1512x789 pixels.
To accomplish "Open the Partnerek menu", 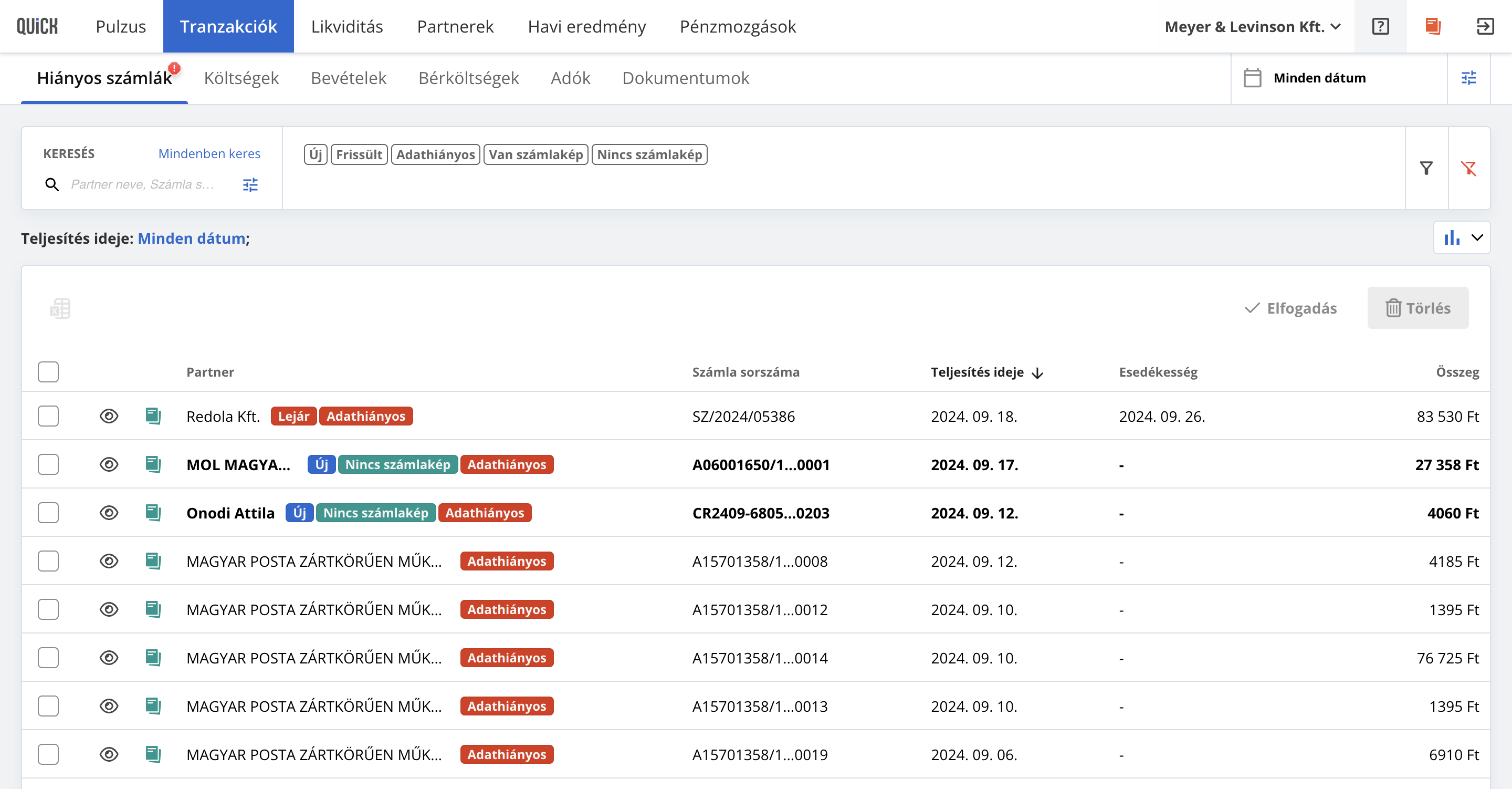I will (x=456, y=26).
